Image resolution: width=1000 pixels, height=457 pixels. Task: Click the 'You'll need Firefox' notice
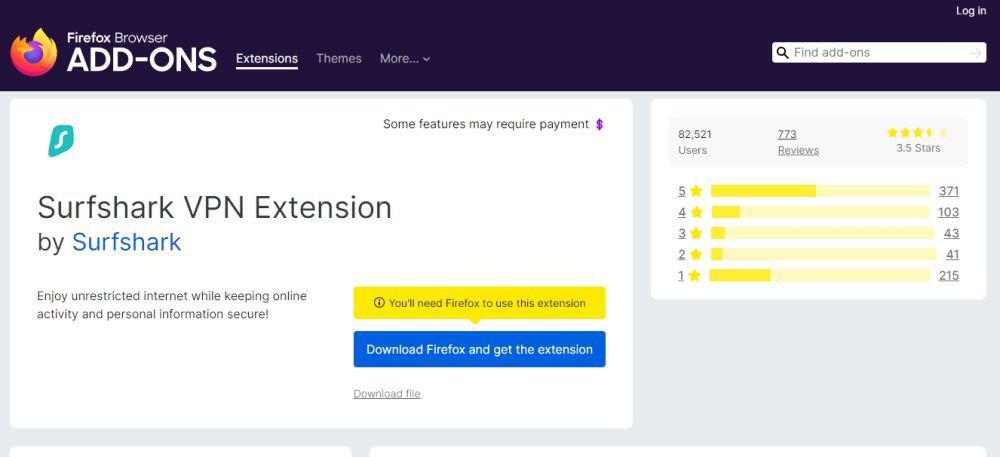(480, 303)
